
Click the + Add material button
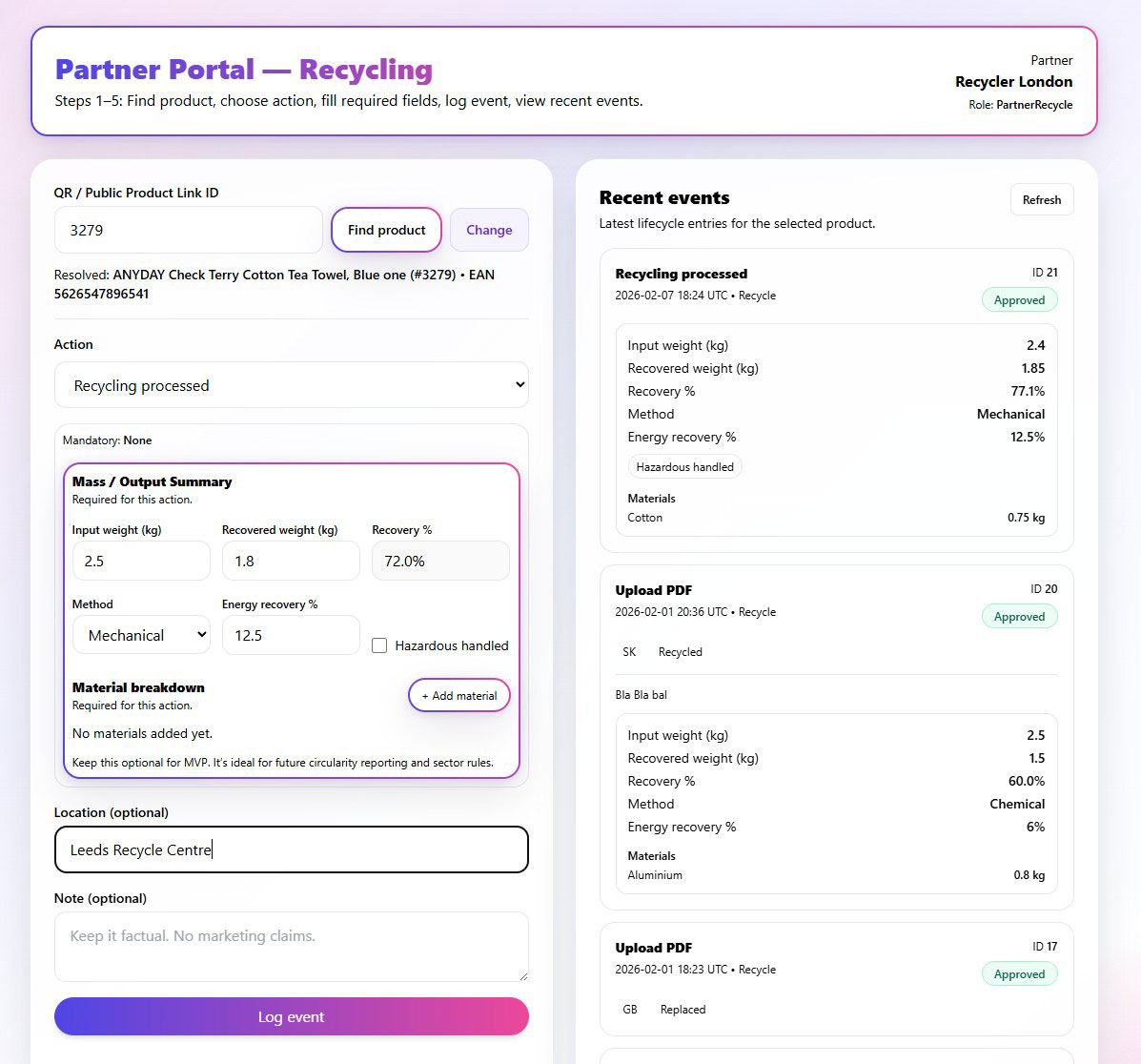click(x=458, y=695)
